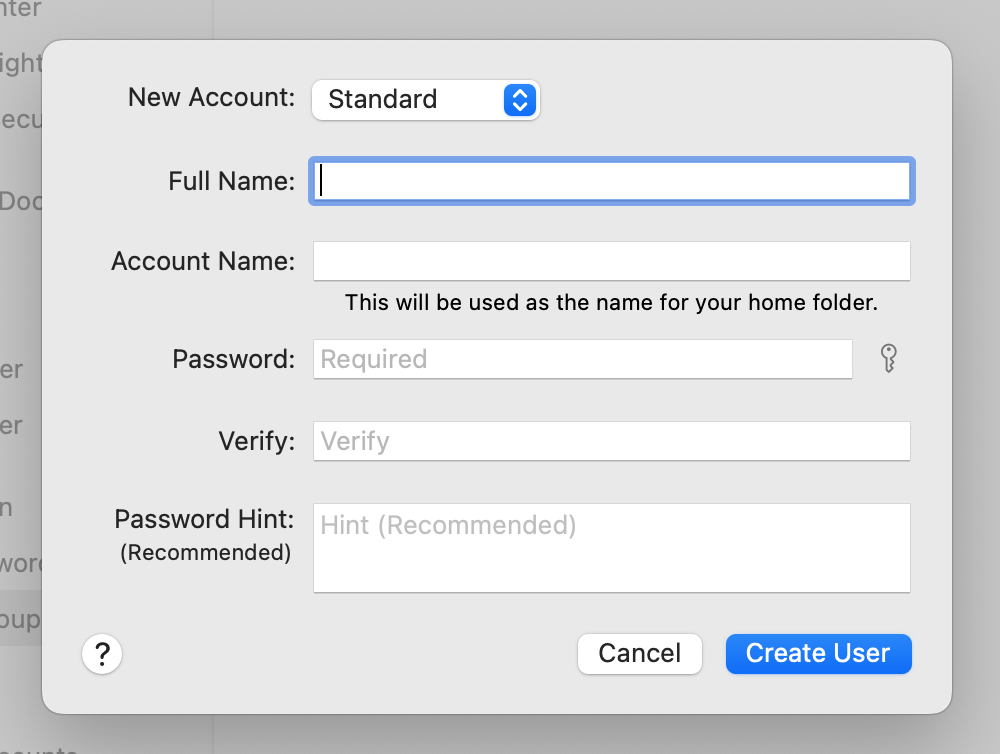
Task: Click the "Account Name:" label text
Action: [203, 261]
